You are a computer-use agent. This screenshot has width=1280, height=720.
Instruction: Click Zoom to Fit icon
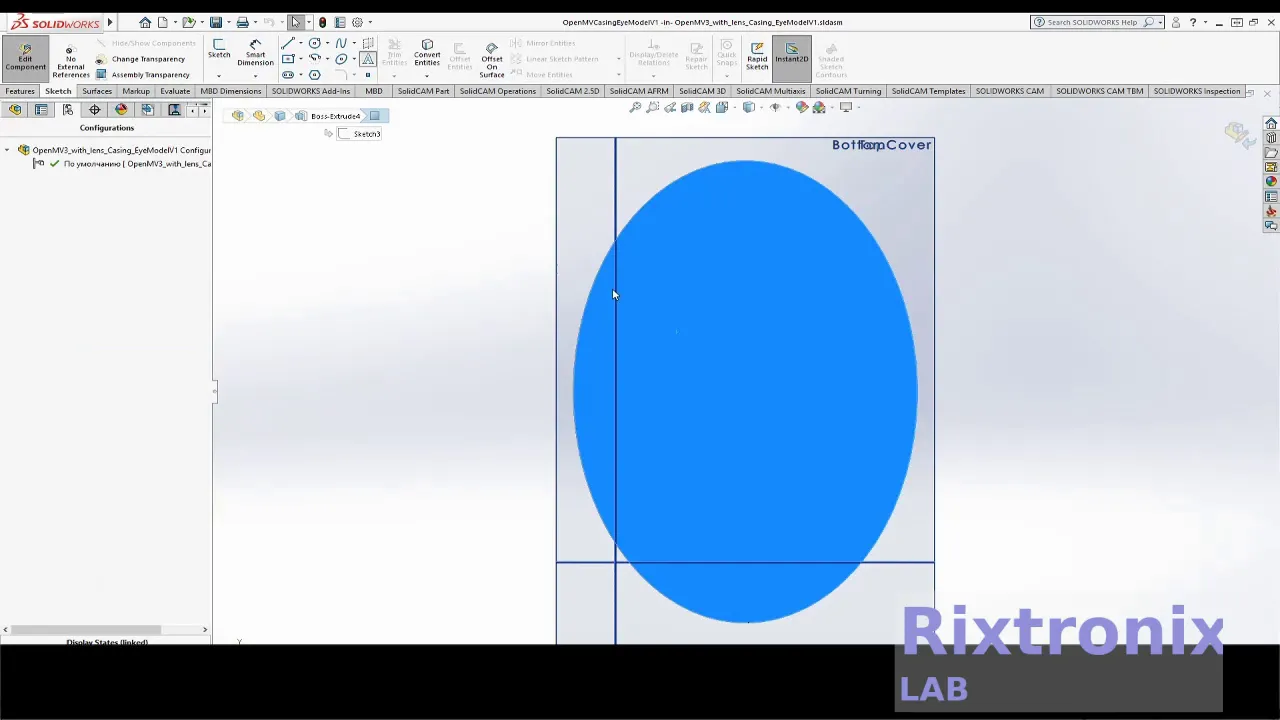(635, 108)
